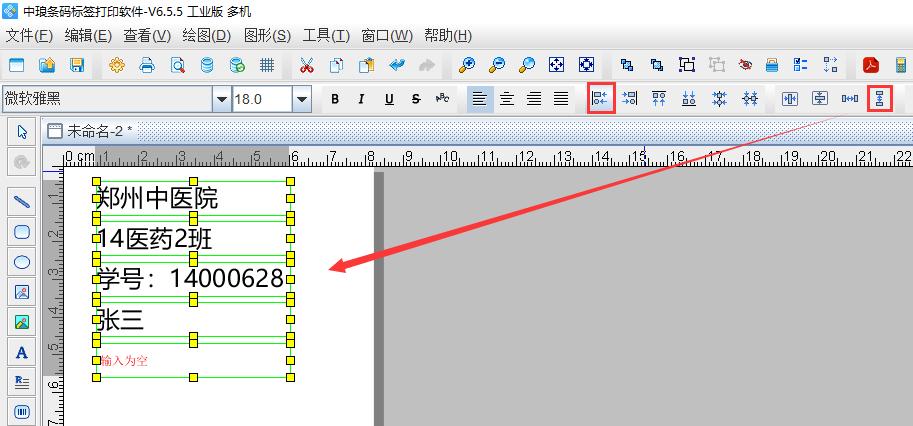Center objects horizontally on canvas
913x426 pixels.
pyautogui.click(x=790, y=99)
